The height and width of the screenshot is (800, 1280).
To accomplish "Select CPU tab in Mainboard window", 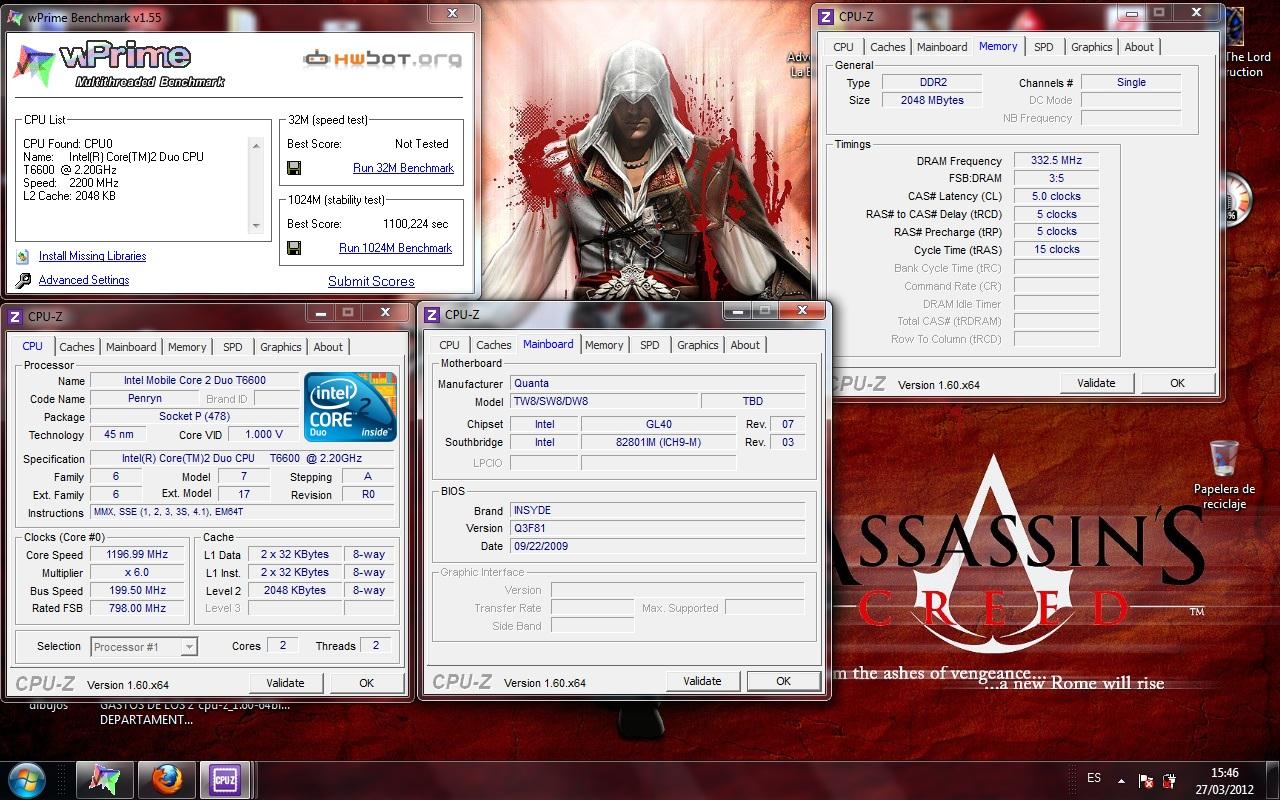I will (x=450, y=345).
